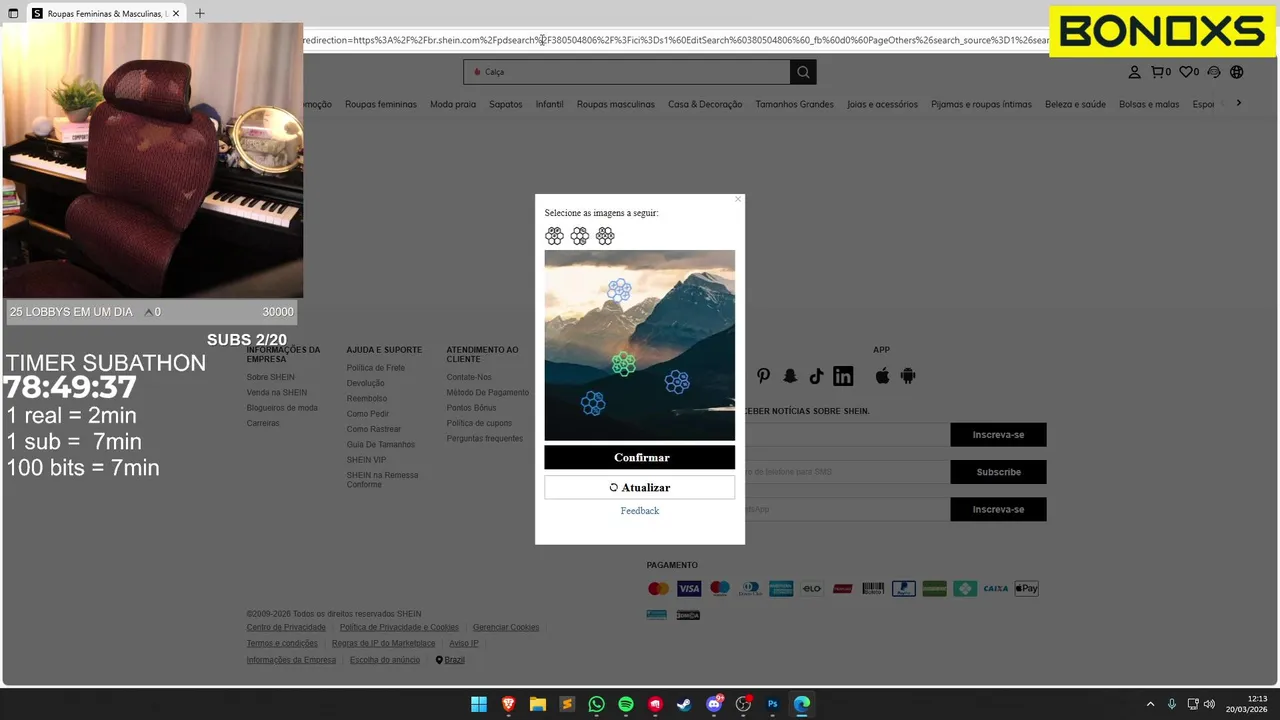1280x720 pixels.
Task: Open browser tab list button
Action: click(13, 13)
